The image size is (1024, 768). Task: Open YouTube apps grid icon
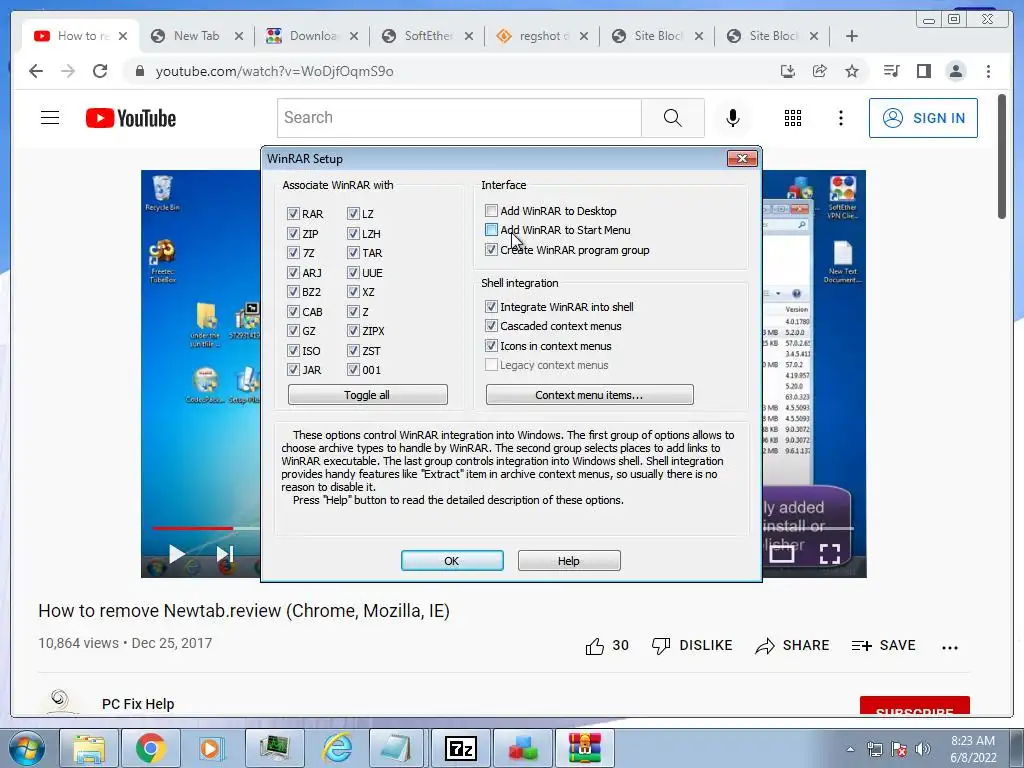[793, 118]
